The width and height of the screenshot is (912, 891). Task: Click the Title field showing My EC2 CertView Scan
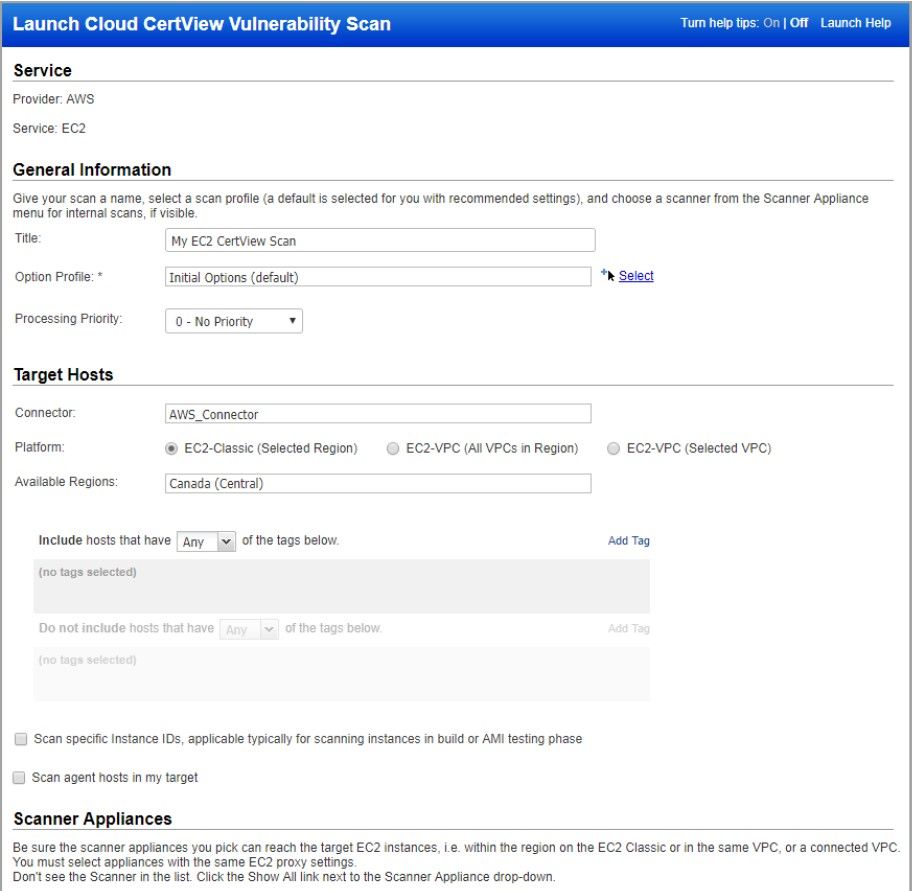coord(380,239)
